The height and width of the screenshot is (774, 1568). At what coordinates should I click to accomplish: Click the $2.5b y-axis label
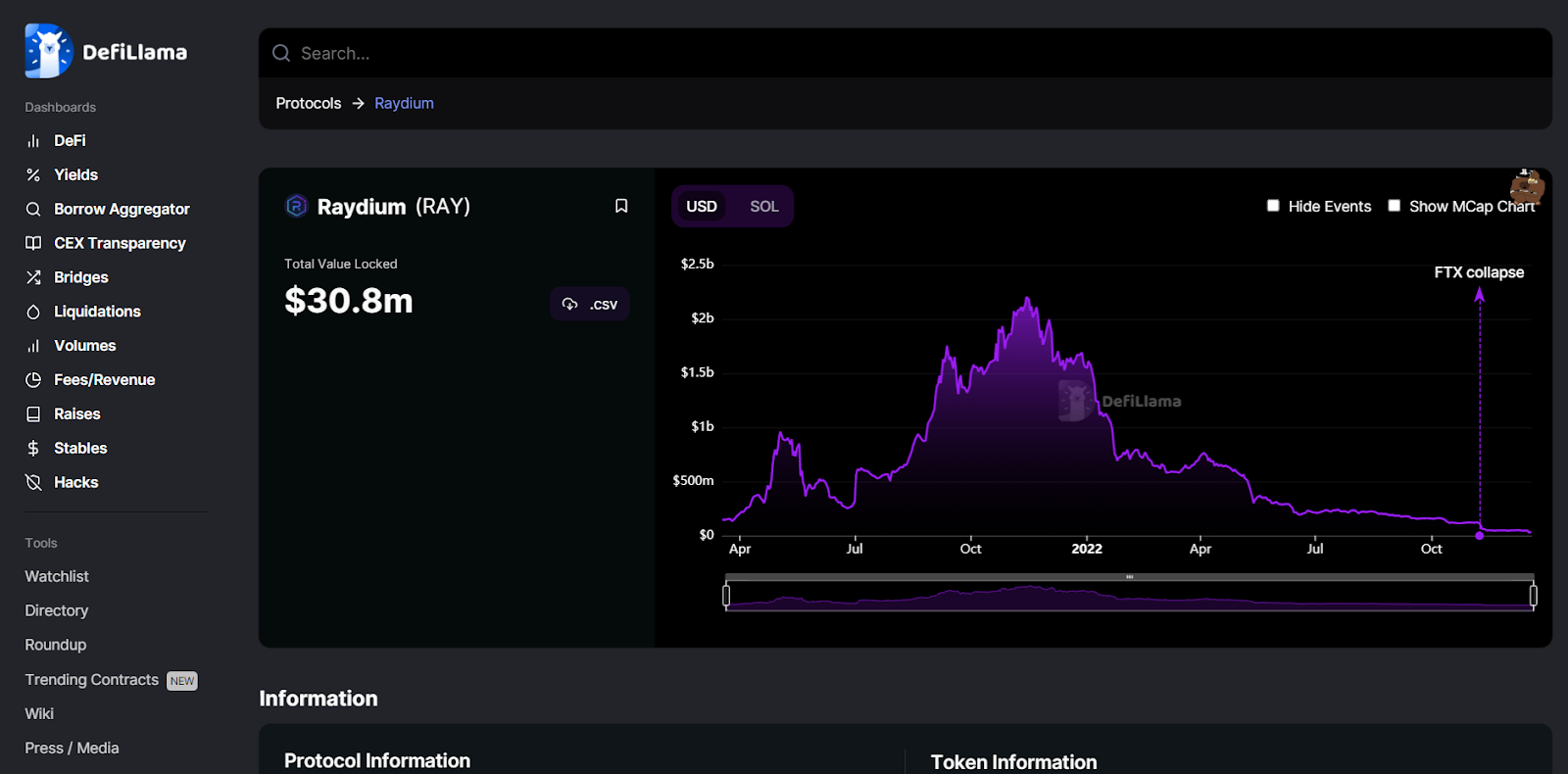pos(698,264)
